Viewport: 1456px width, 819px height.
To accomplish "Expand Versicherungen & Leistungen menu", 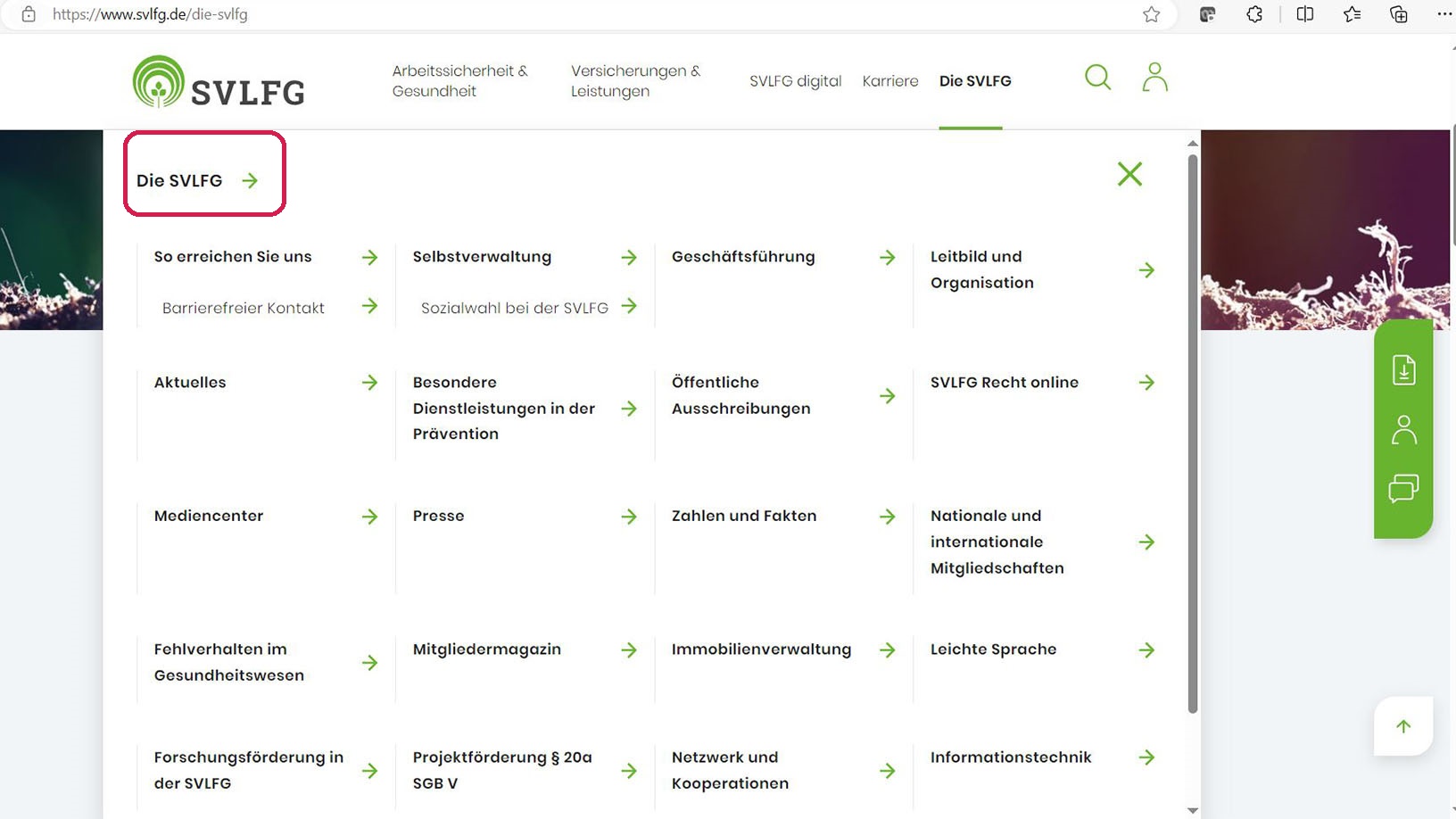I will click(635, 81).
